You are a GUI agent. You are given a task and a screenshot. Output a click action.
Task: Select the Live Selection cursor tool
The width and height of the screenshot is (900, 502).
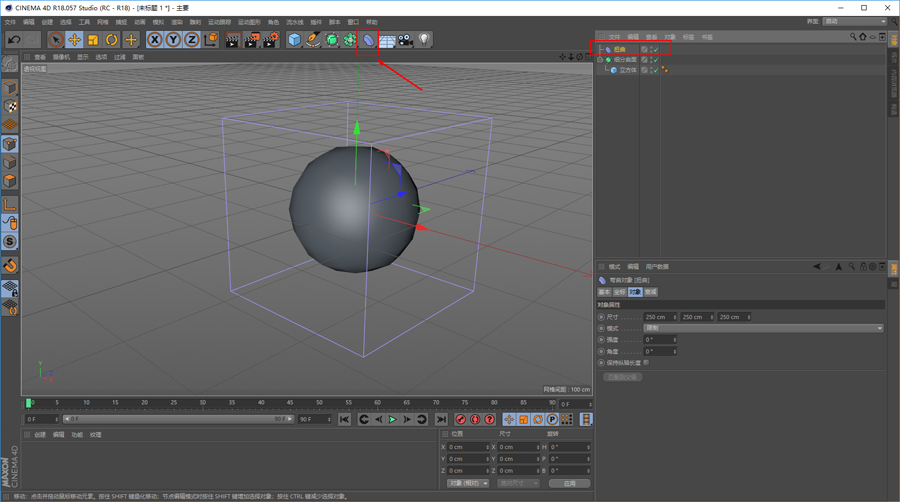(56, 40)
